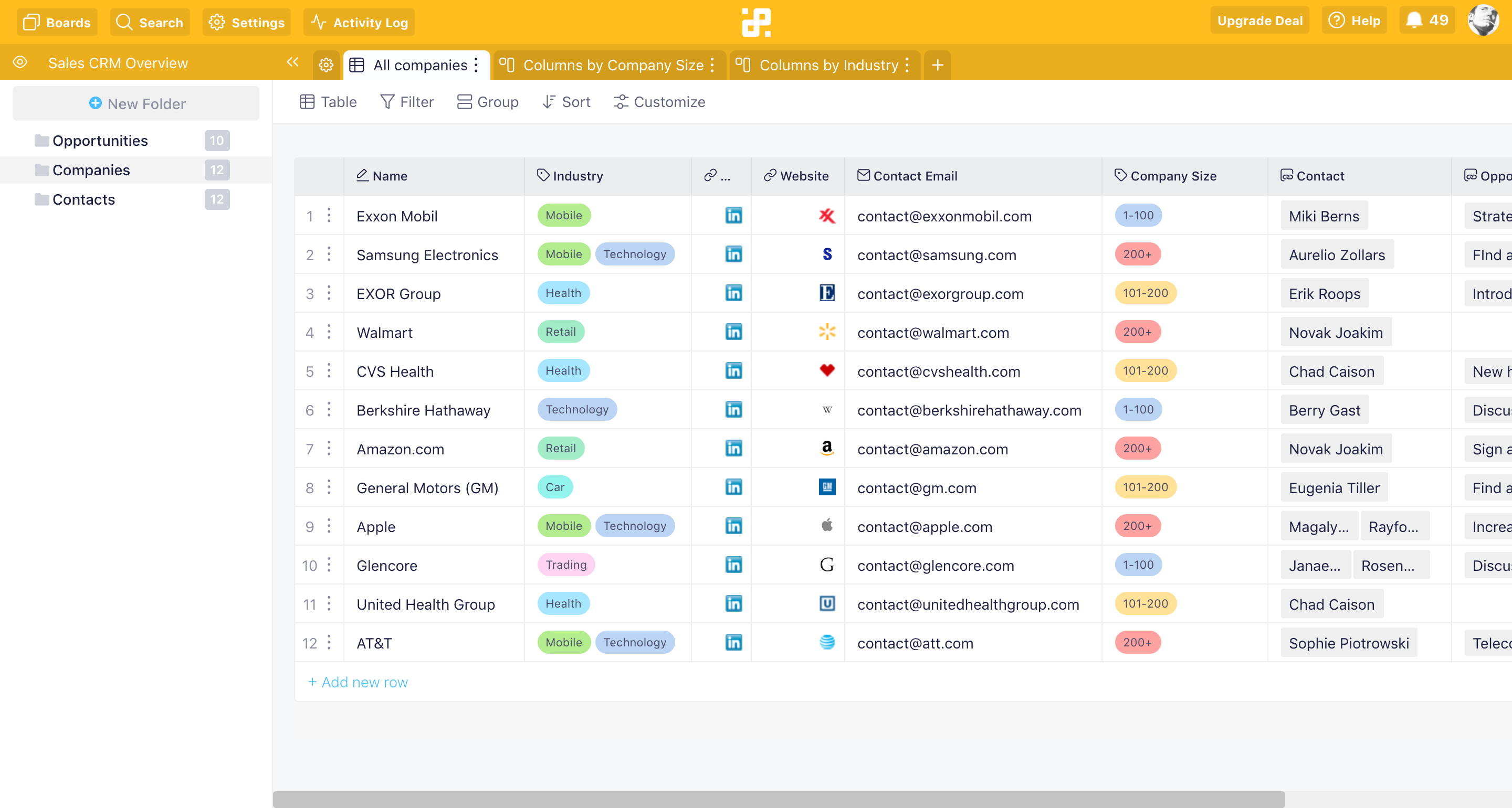Click the Trading tag for Glencore
1512x808 pixels.
(566, 565)
